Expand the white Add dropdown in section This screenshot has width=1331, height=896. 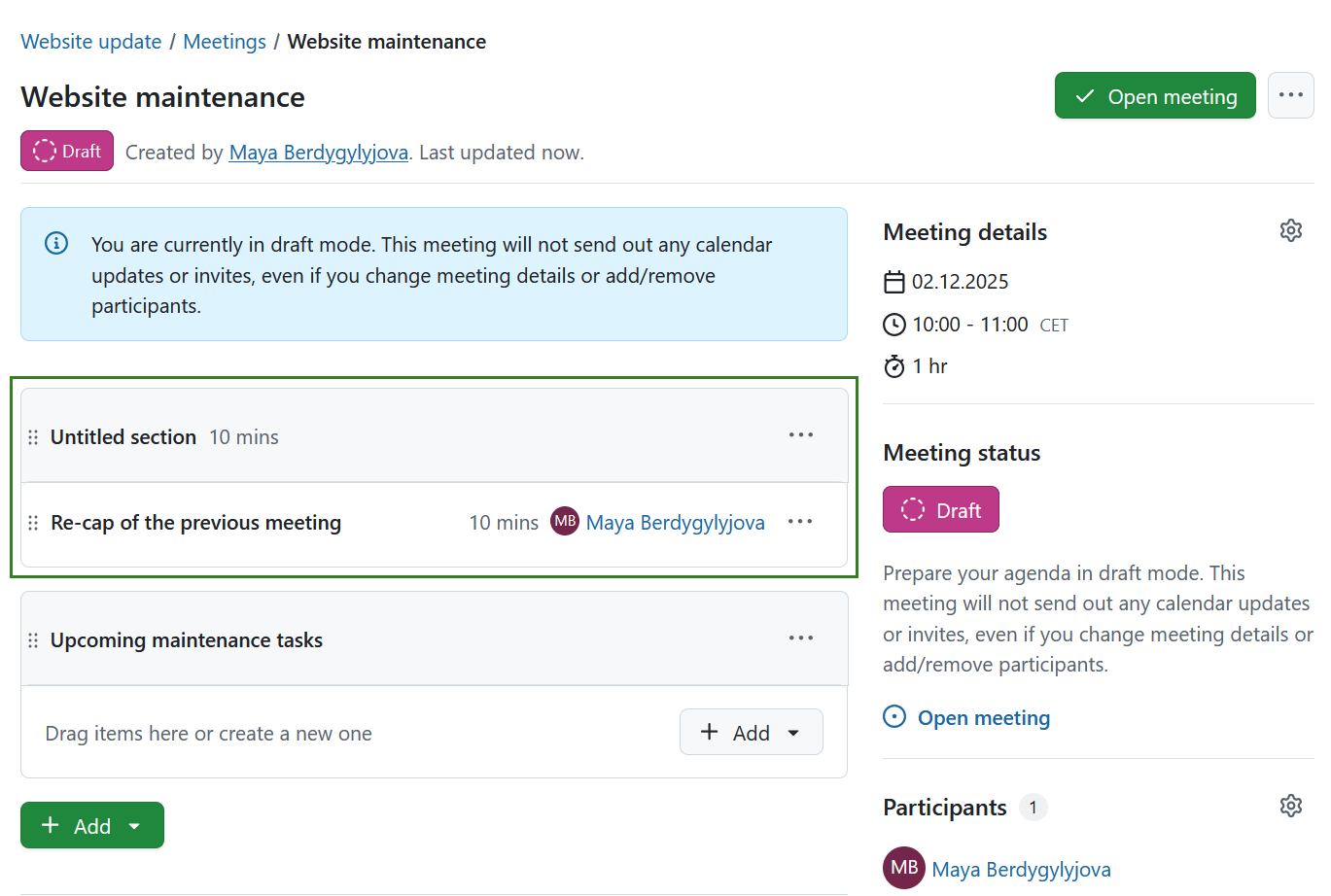[x=751, y=733]
